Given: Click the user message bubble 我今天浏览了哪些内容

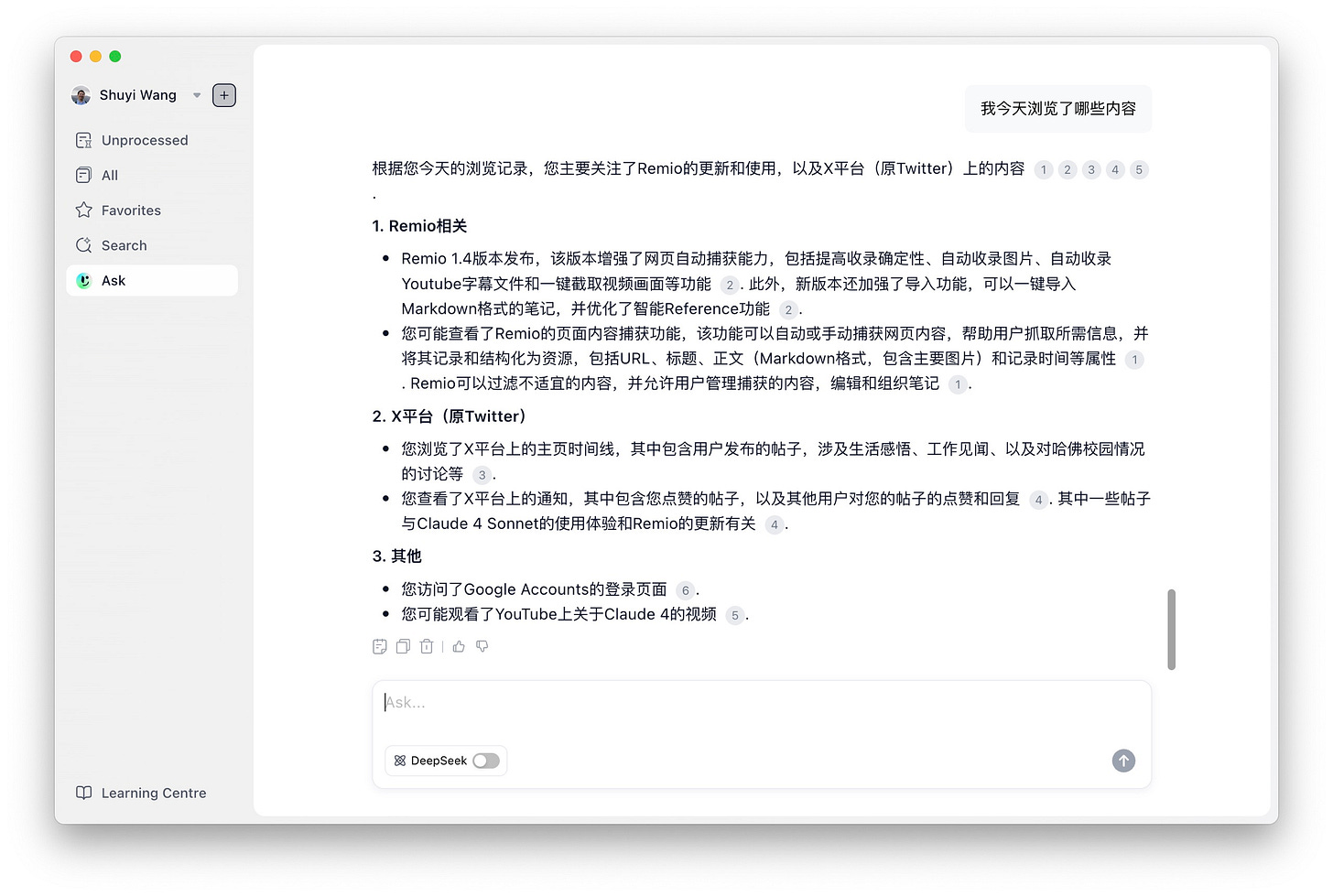Looking at the screenshot, I should click(x=1058, y=109).
